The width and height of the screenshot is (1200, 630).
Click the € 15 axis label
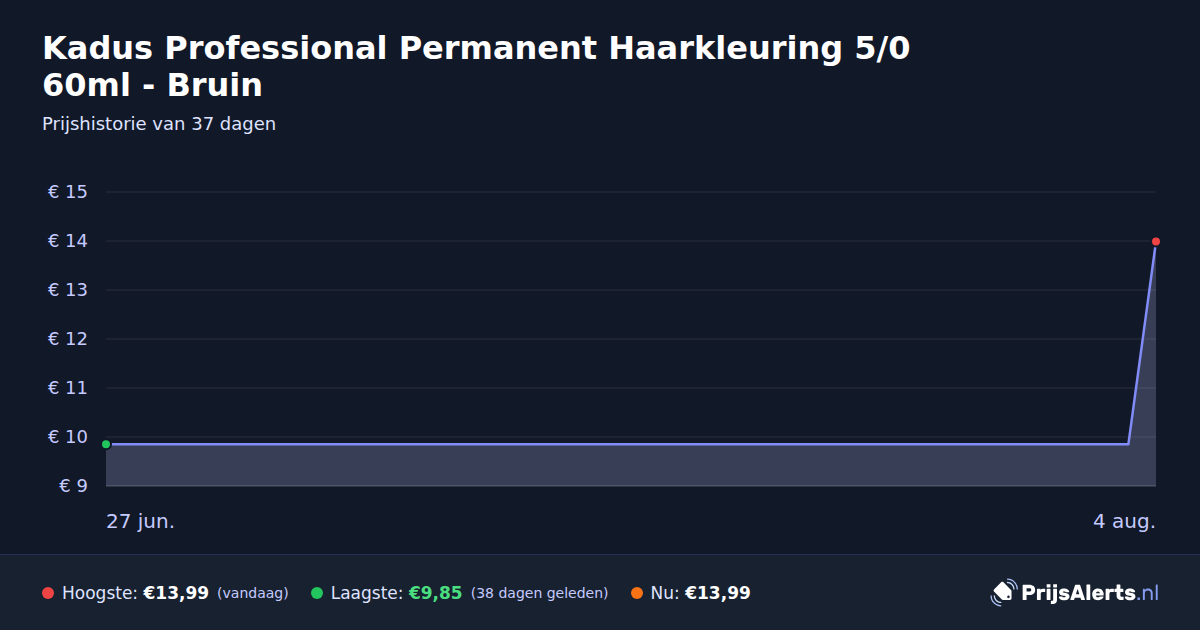[x=68, y=192]
